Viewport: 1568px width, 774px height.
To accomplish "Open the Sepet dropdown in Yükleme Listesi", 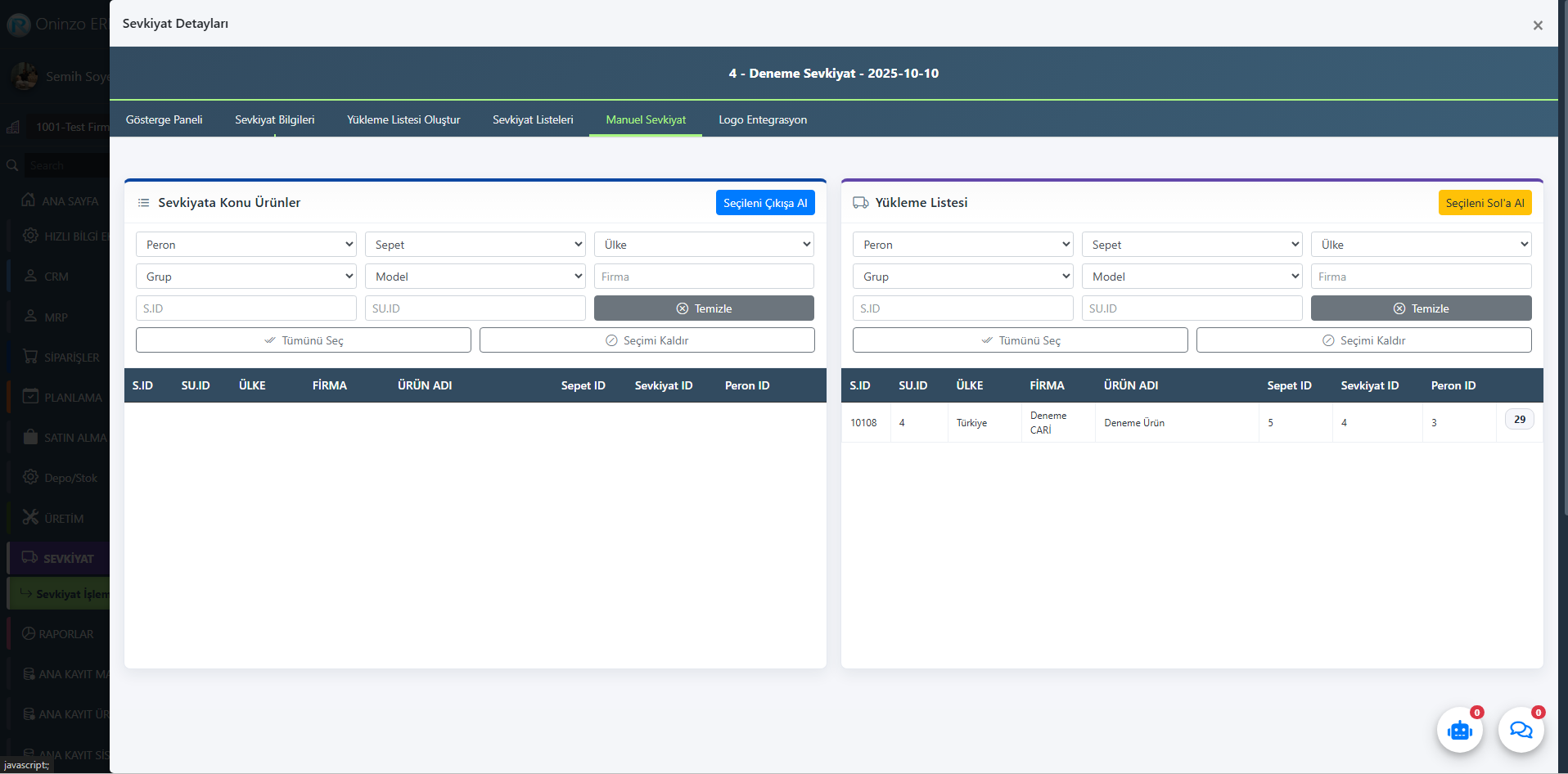I will pos(1192,245).
